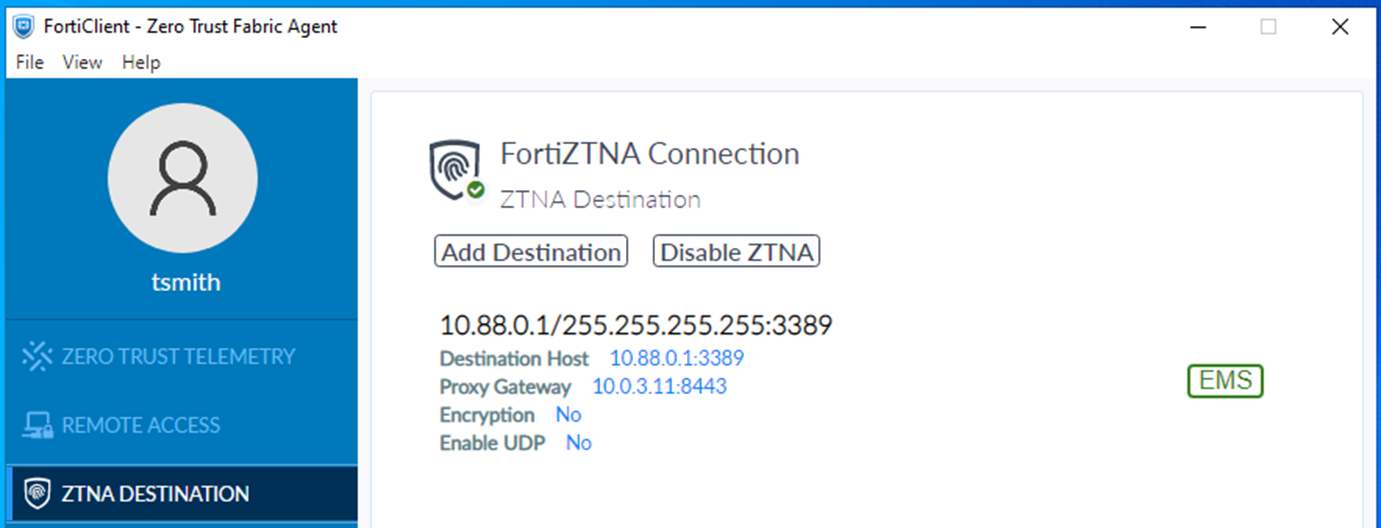Click the Zero Trust Telemetry sidebar icon
Image resolution: width=1381 pixels, height=528 pixels.
37,356
